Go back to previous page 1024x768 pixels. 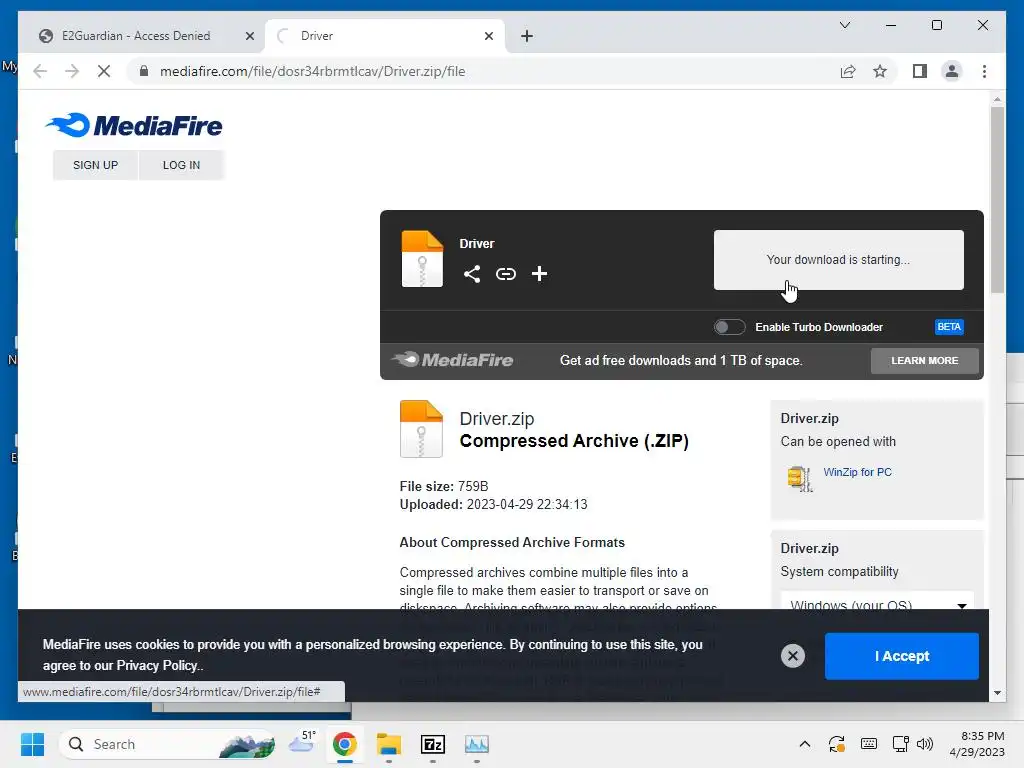(x=40, y=71)
